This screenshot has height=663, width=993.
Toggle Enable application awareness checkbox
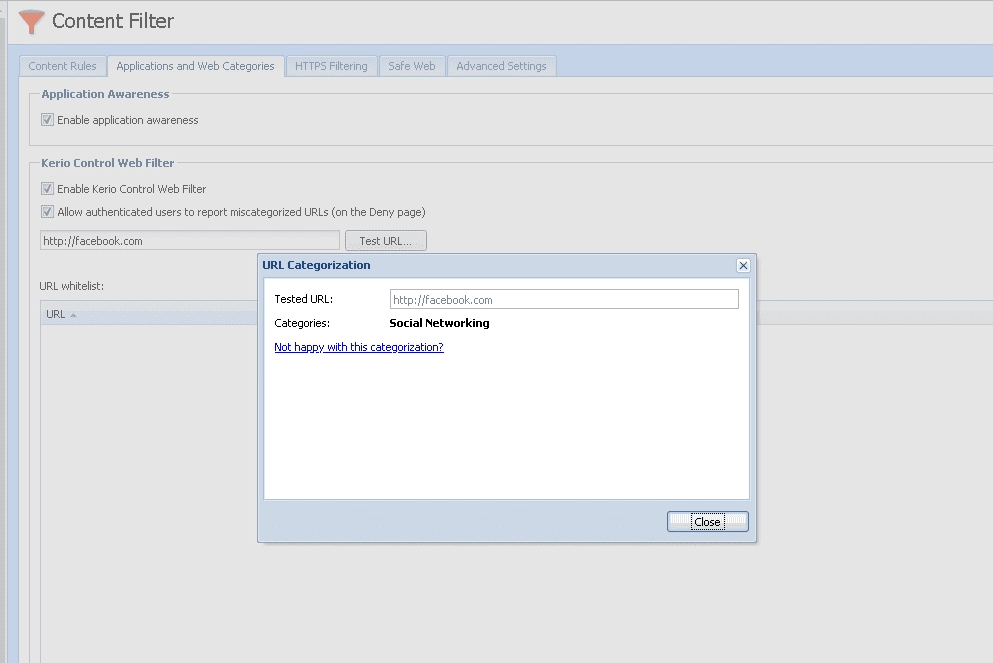(47, 120)
